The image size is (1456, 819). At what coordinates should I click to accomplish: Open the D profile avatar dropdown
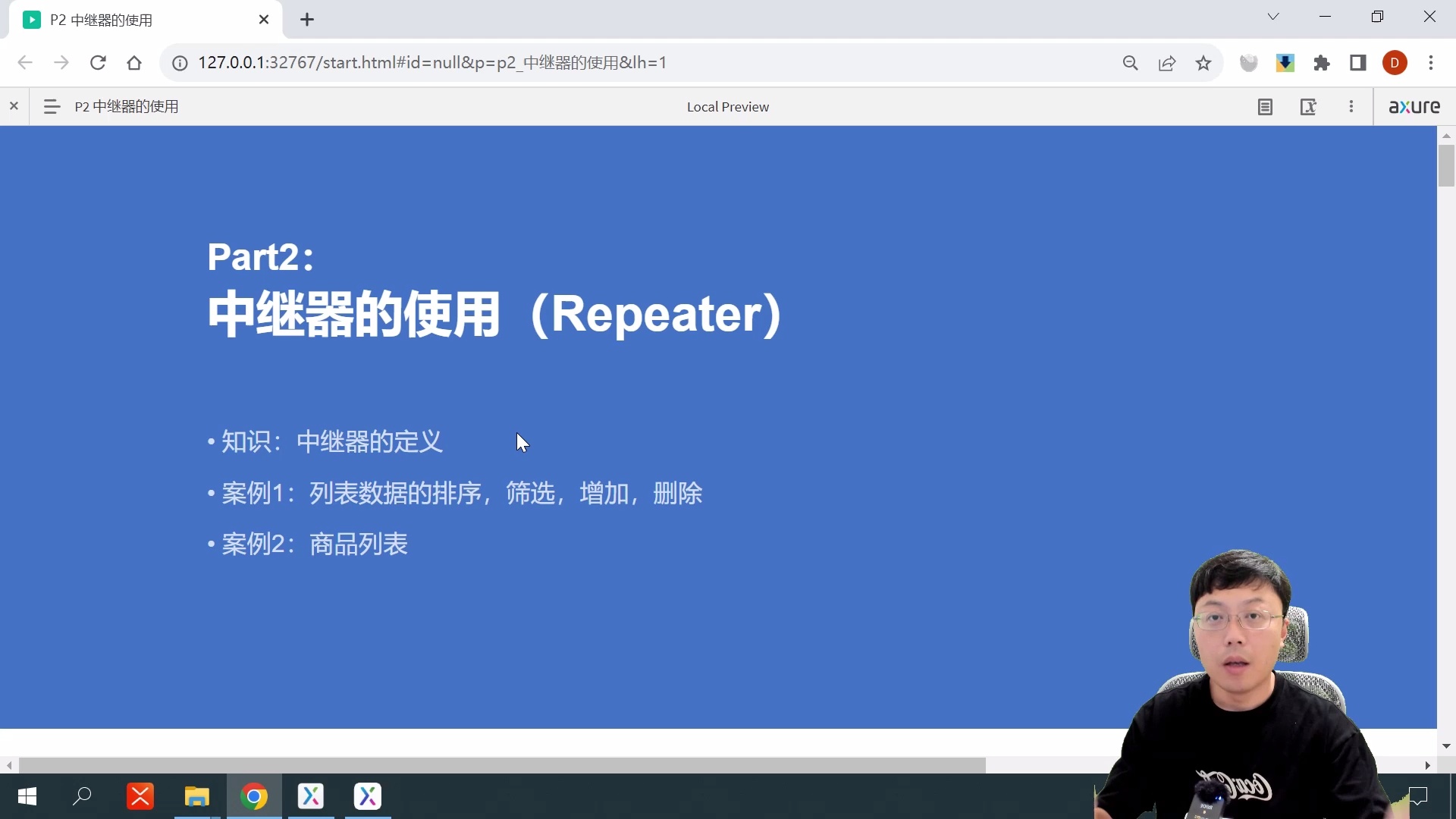tap(1395, 63)
